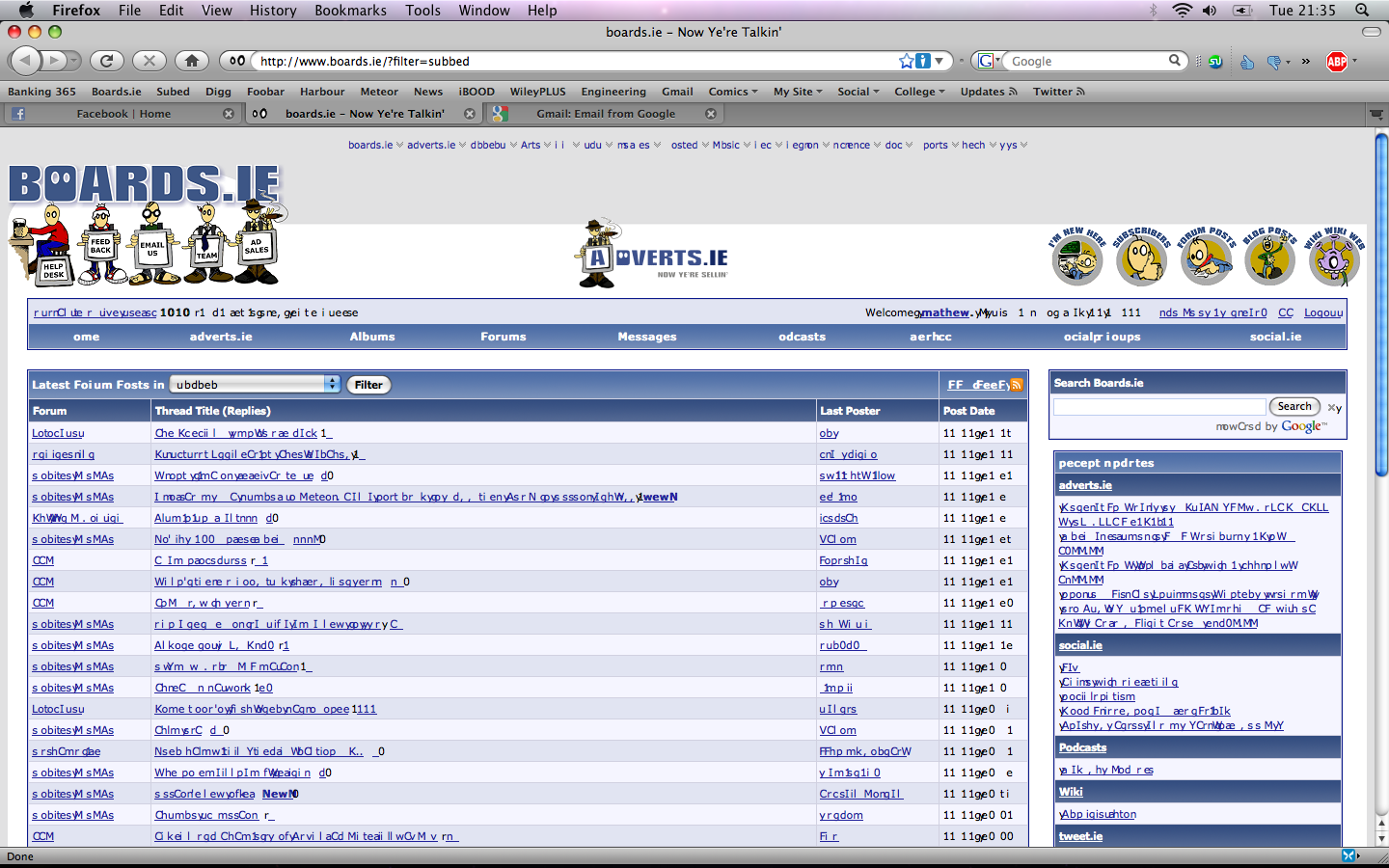
Task: Expand the College bookmarks folder
Action: pyautogui.click(x=920, y=92)
